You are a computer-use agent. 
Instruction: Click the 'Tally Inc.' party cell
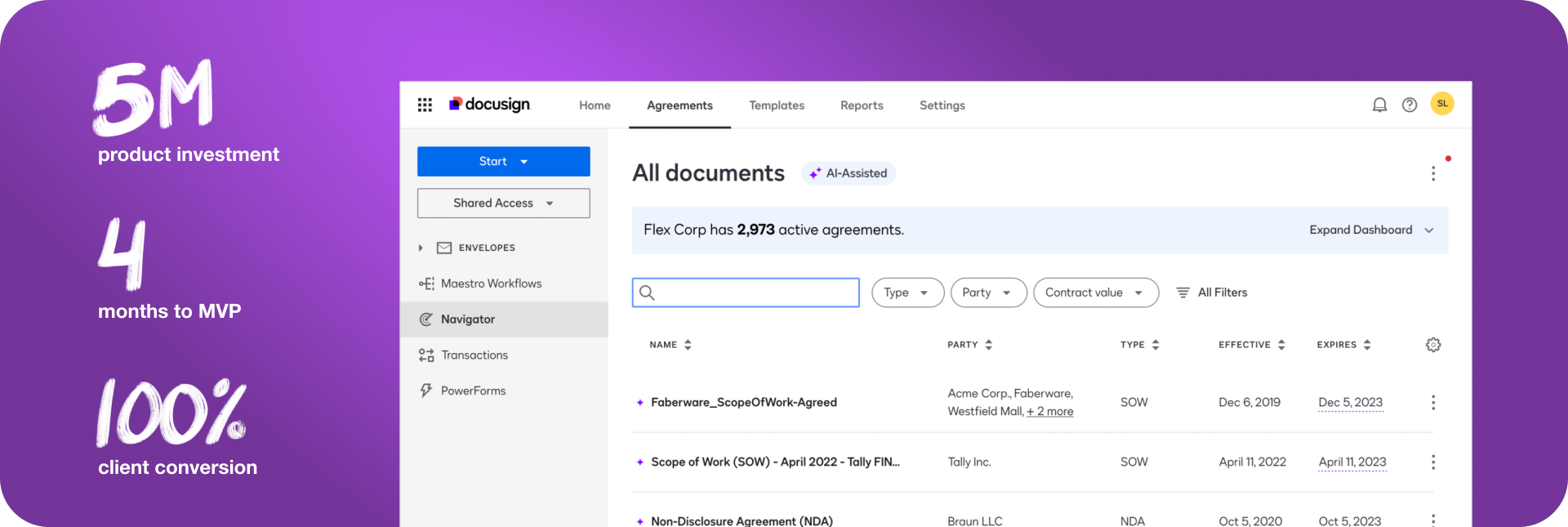[969, 462]
